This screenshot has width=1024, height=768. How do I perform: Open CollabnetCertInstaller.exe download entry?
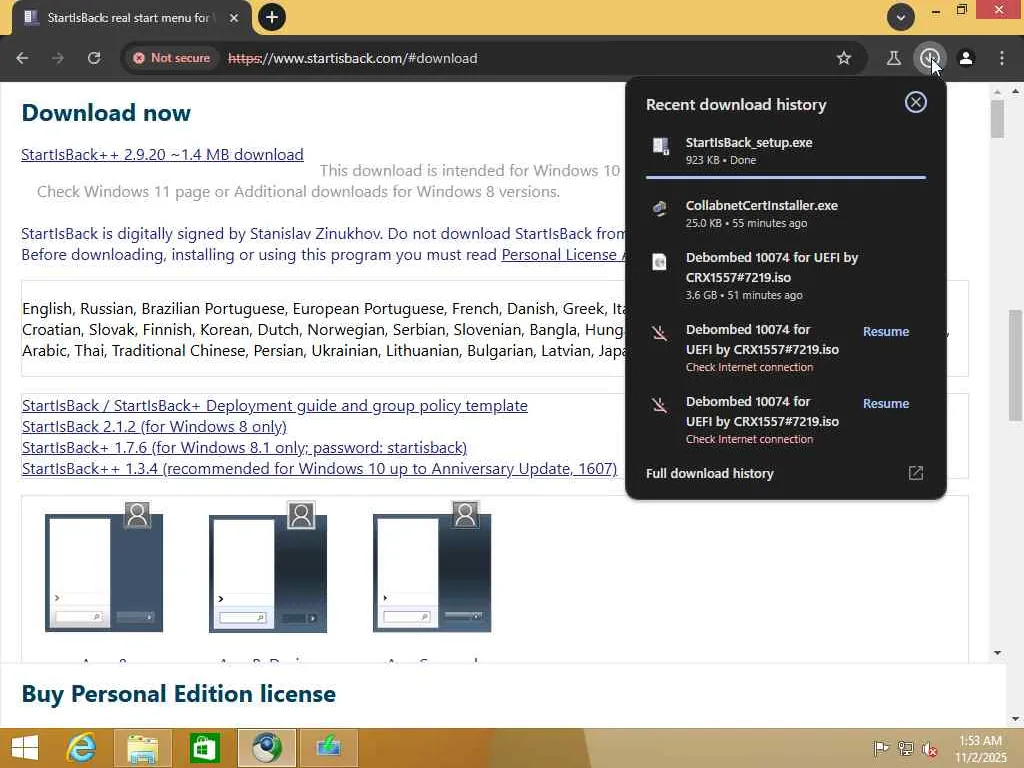click(786, 214)
